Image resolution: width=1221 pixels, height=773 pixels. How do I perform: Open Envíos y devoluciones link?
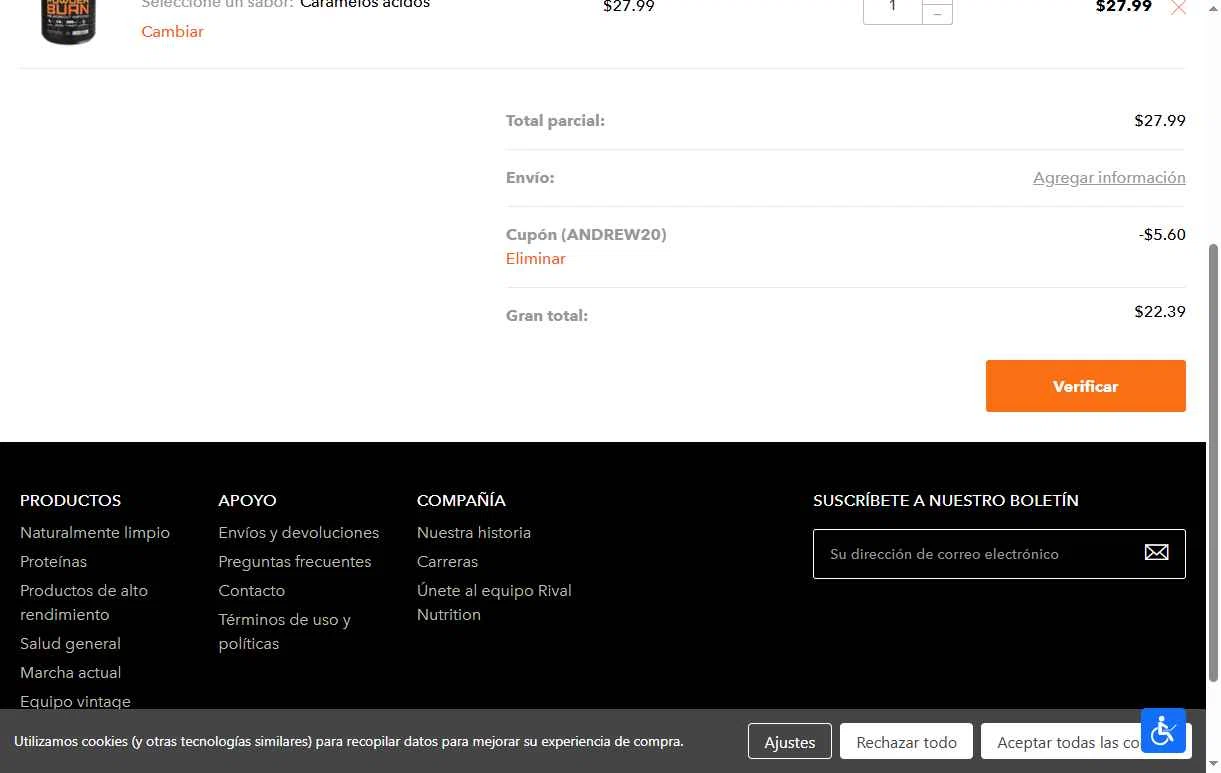(299, 533)
